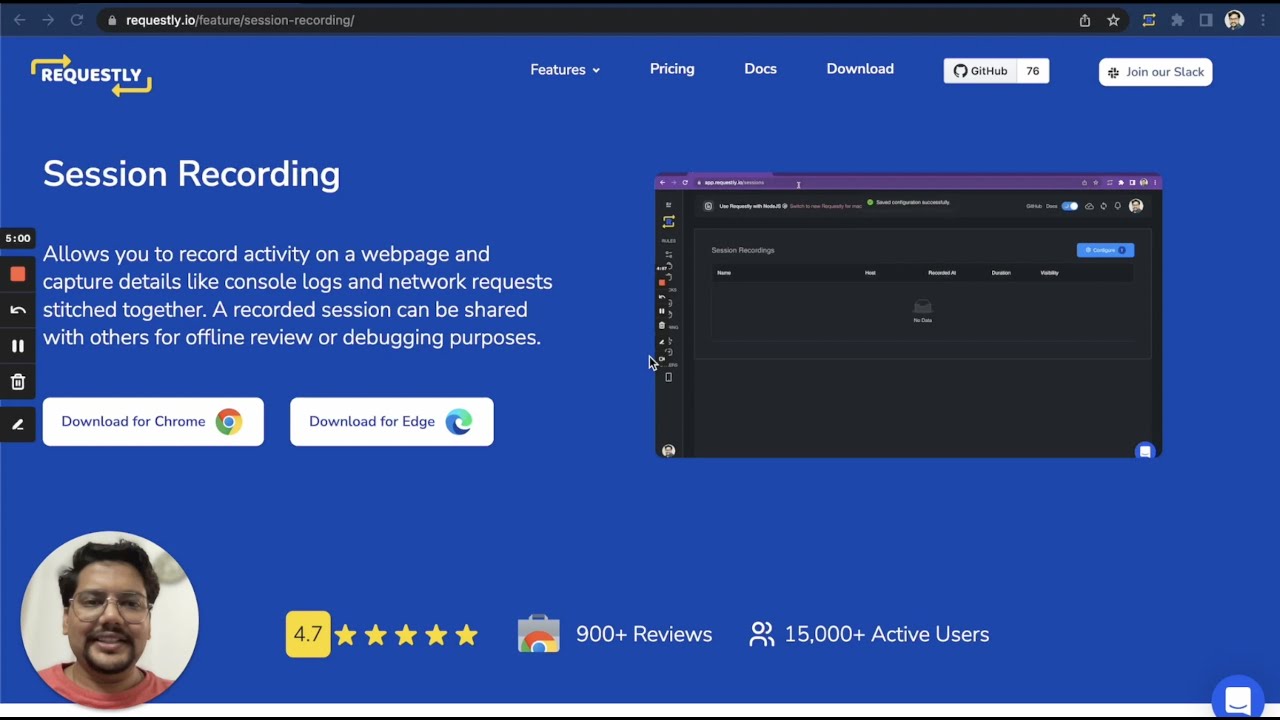
Task: Click the active users people icon
Action: [762, 634]
